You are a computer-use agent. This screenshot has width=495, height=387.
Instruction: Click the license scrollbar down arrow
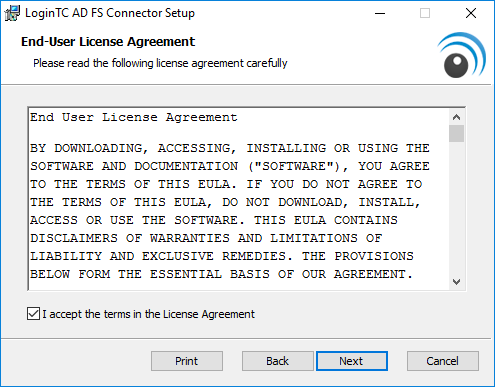pyautogui.click(x=456, y=282)
